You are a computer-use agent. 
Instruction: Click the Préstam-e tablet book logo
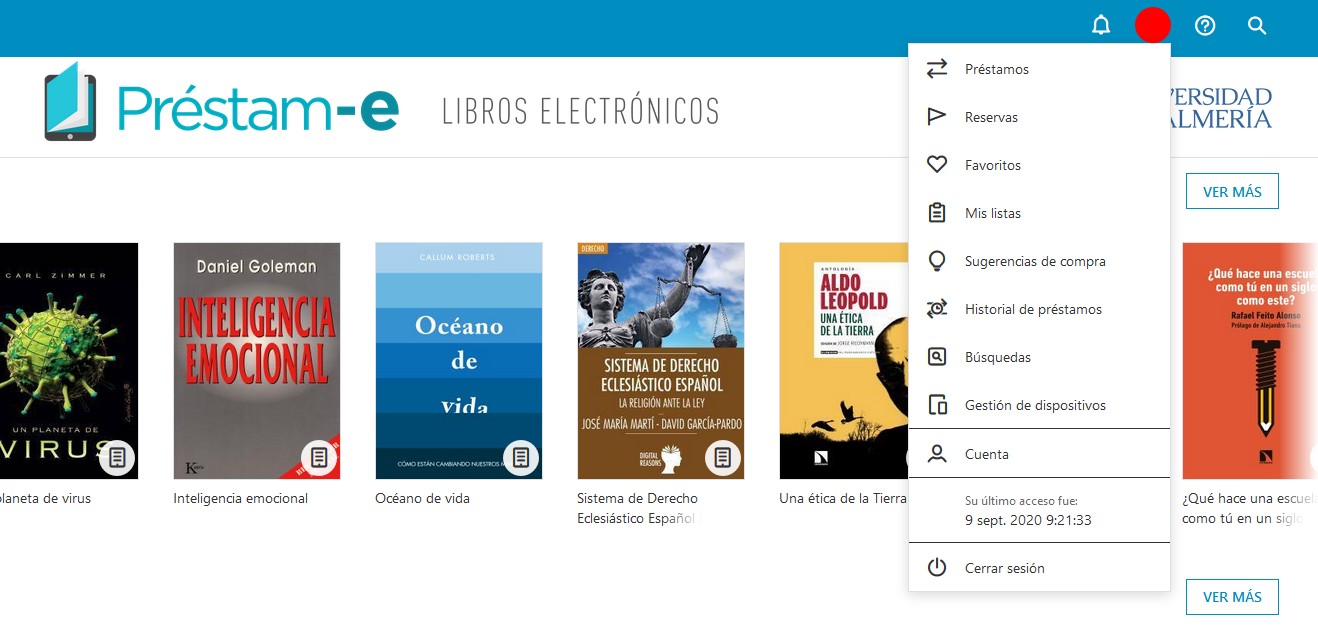pos(71,101)
